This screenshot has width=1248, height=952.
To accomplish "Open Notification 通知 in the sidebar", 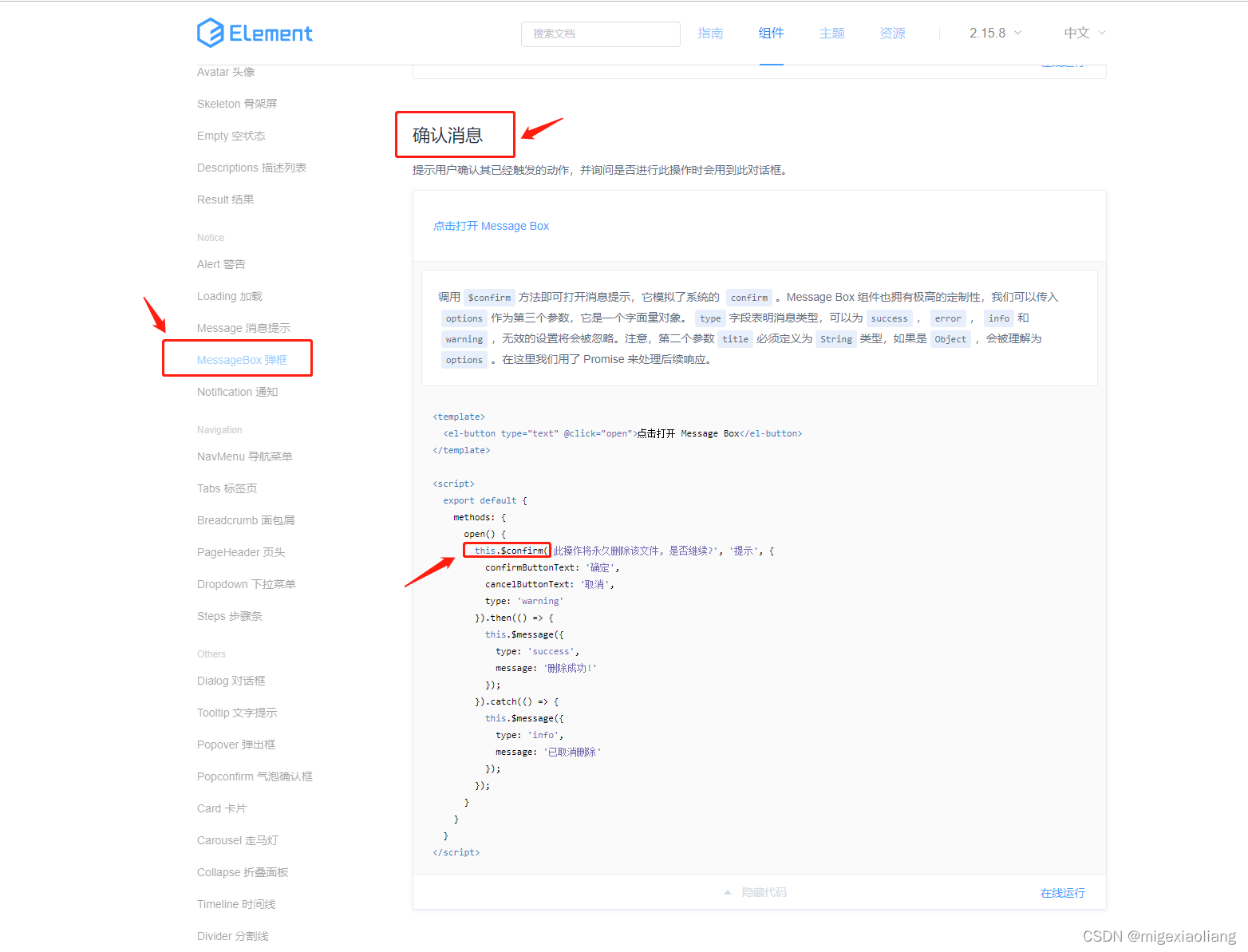I will tap(238, 392).
